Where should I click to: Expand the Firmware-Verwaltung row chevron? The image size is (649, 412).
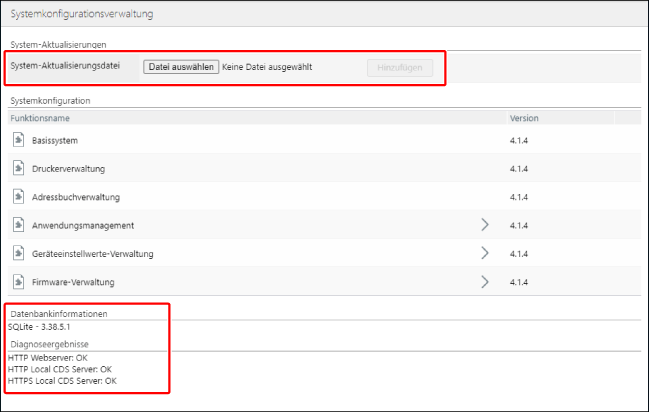(486, 282)
